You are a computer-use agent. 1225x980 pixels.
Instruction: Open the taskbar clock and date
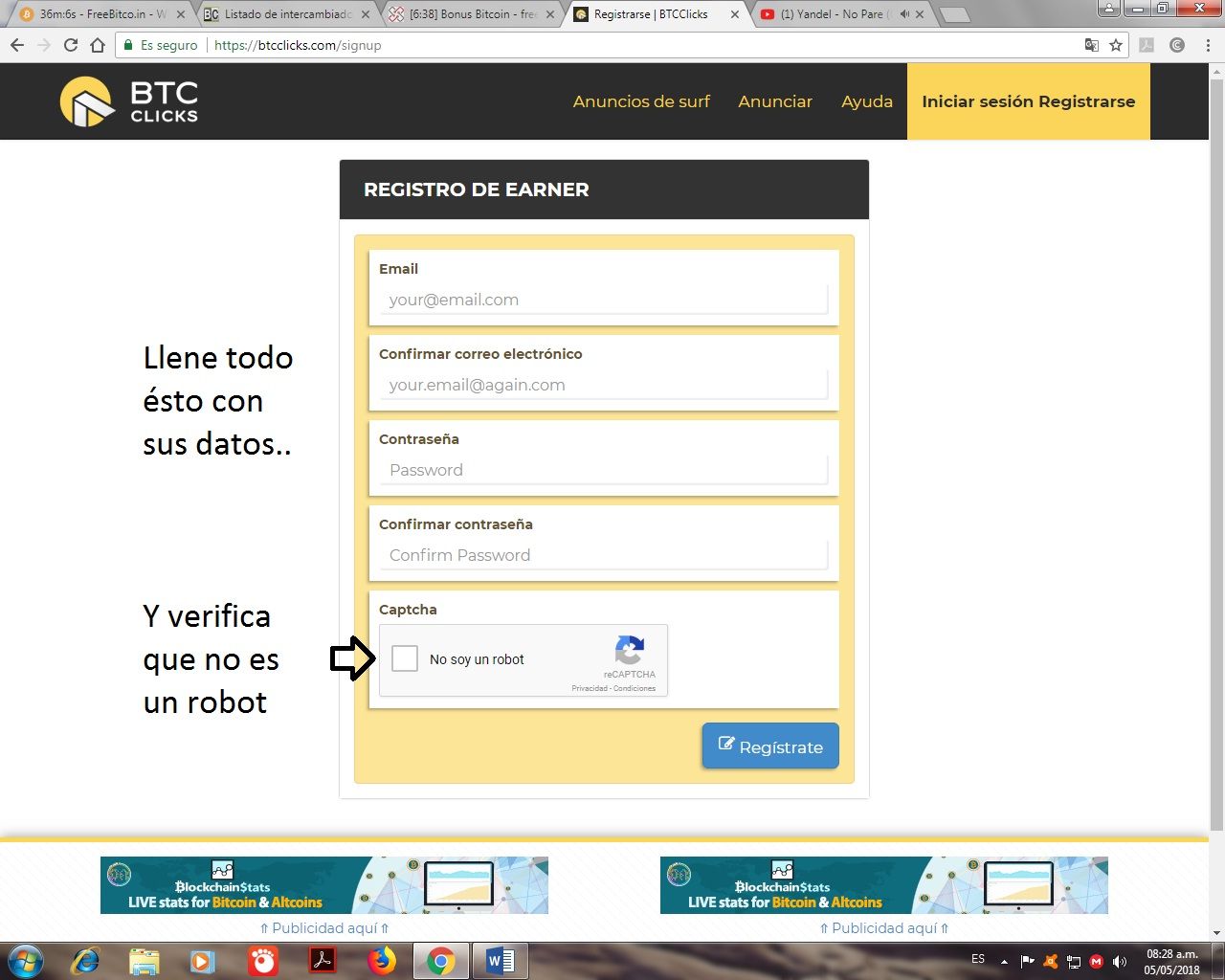pos(1172,962)
